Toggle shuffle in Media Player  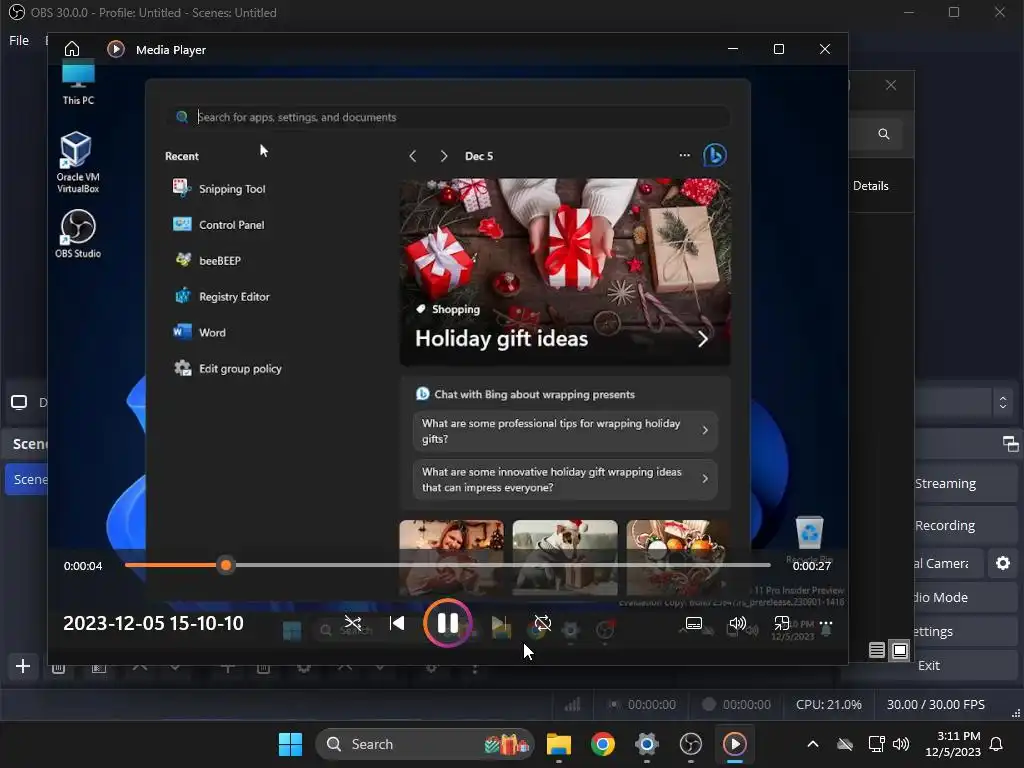[x=353, y=623]
